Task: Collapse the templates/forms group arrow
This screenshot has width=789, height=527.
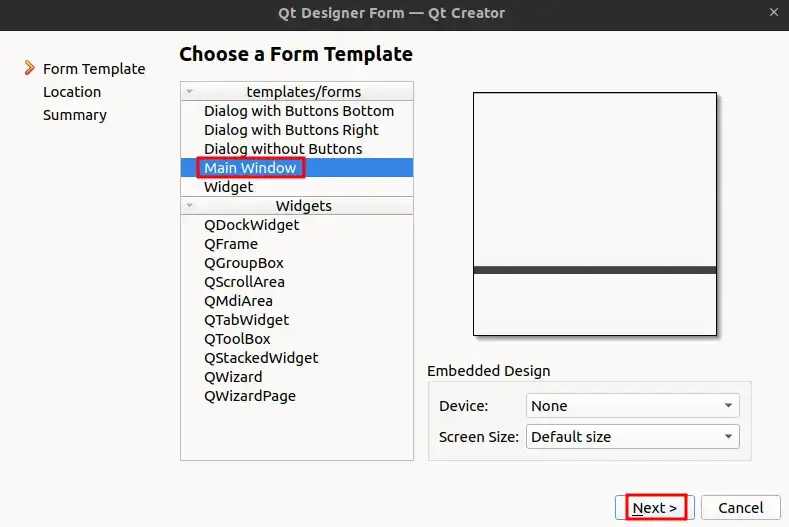Action: (x=190, y=92)
